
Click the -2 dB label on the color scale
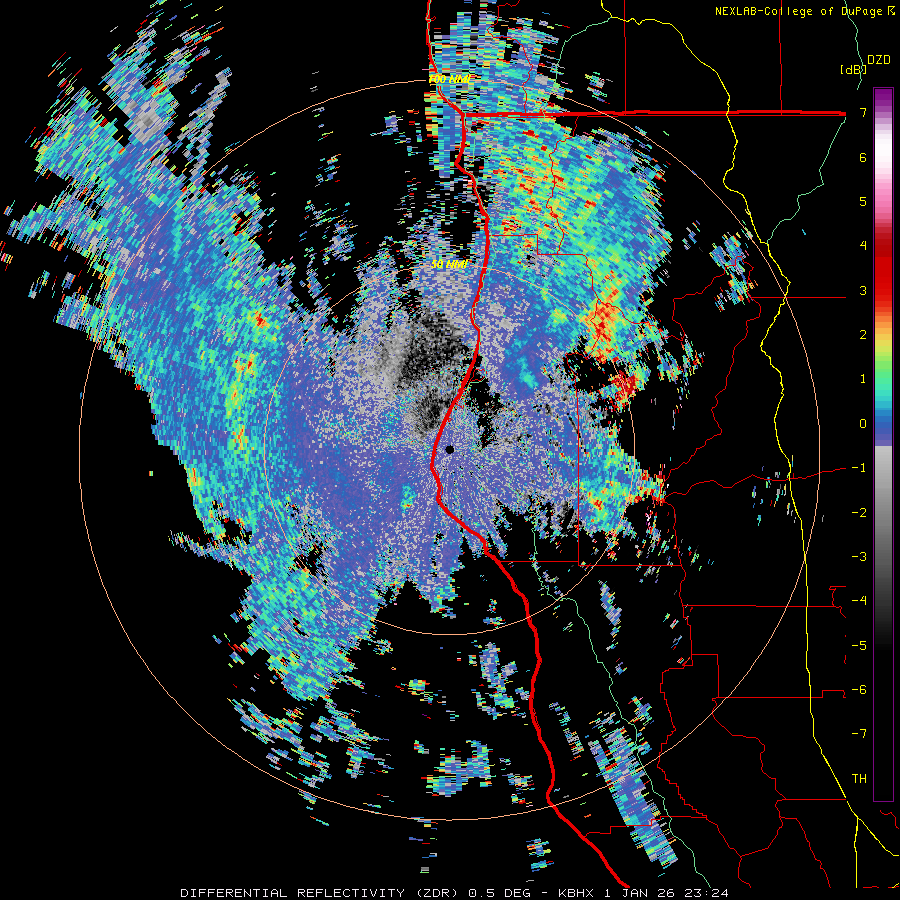click(859, 512)
